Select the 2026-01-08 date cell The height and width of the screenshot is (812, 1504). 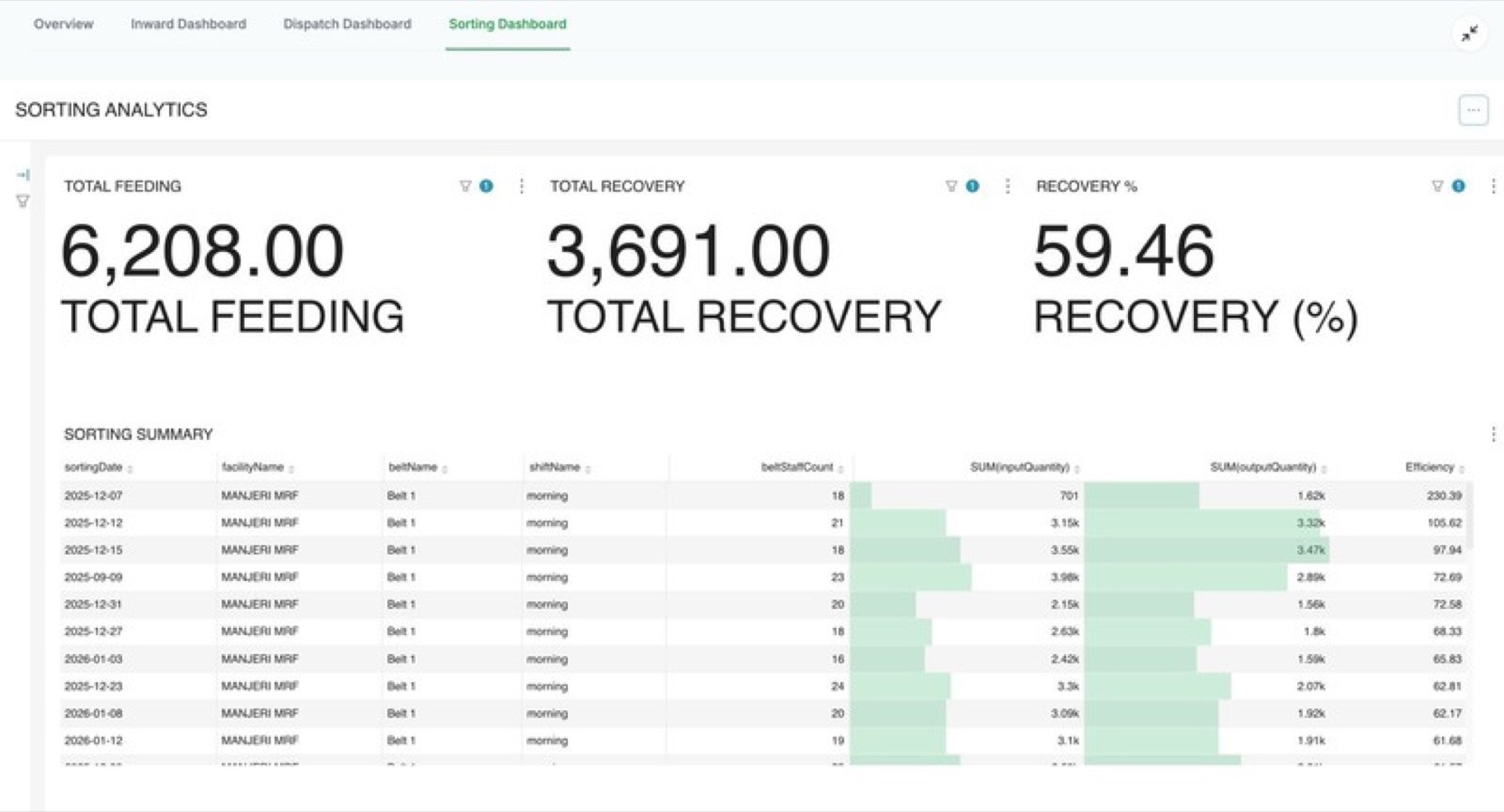(x=93, y=713)
